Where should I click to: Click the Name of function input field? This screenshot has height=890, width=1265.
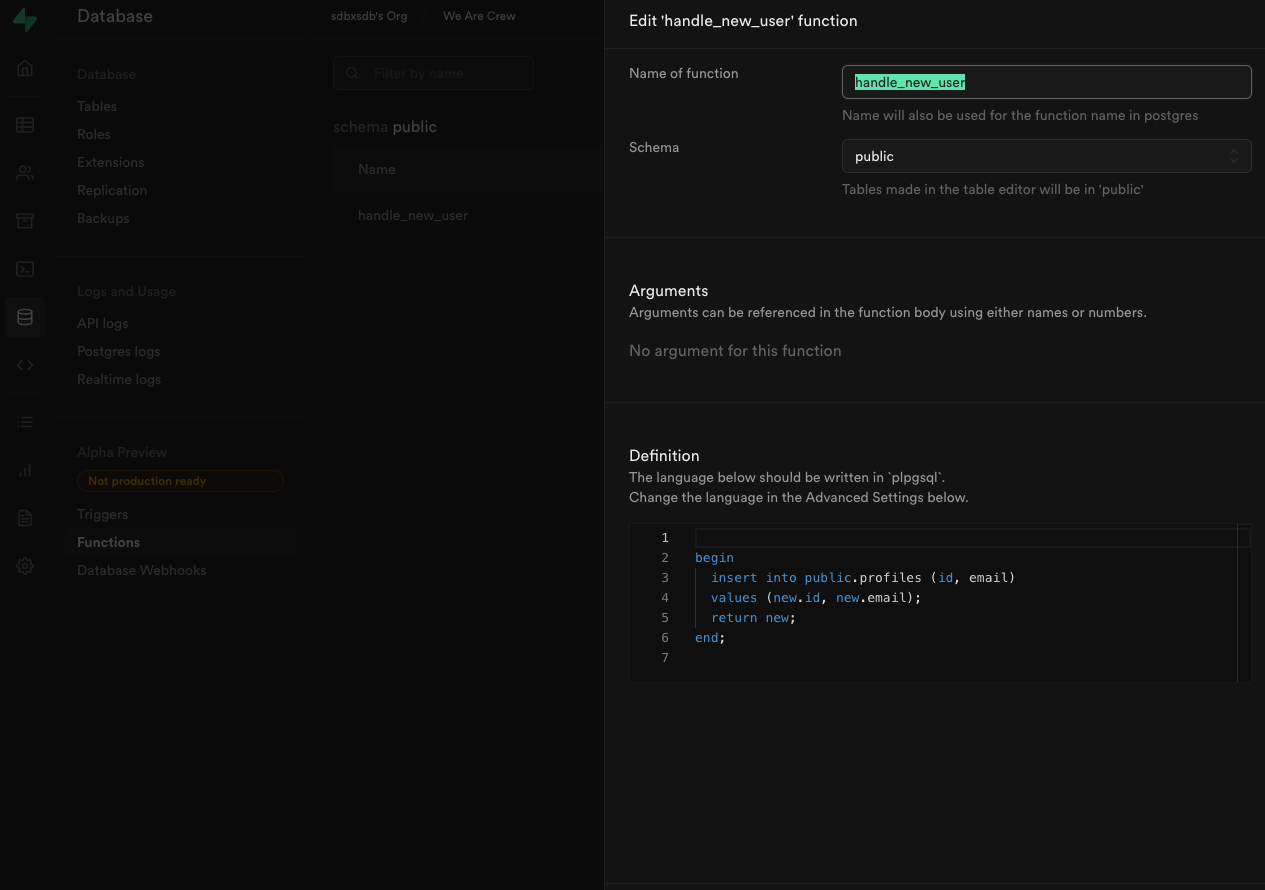tap(1046, 82)
